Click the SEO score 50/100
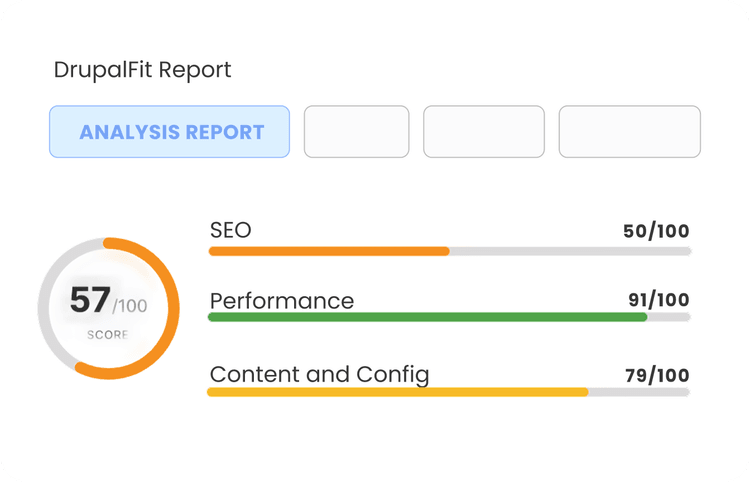The image size is (750, 482). (x=656, y=231)
